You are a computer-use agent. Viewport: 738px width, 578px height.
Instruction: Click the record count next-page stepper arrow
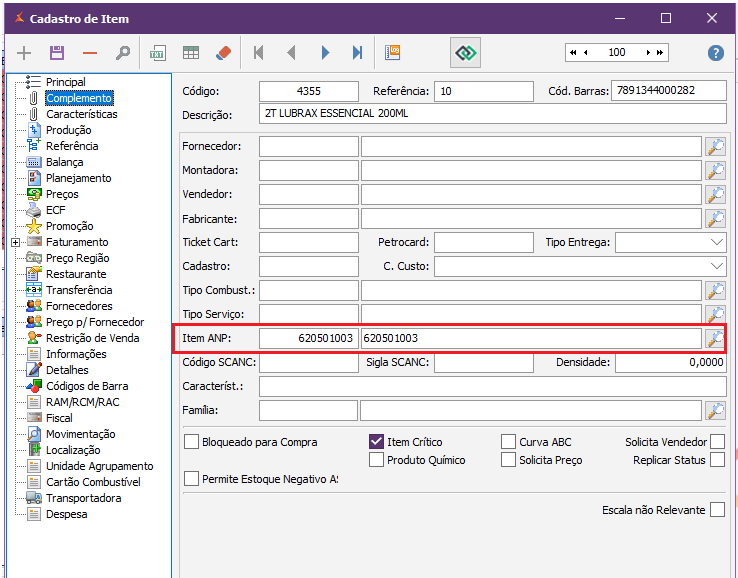(650, 52)
